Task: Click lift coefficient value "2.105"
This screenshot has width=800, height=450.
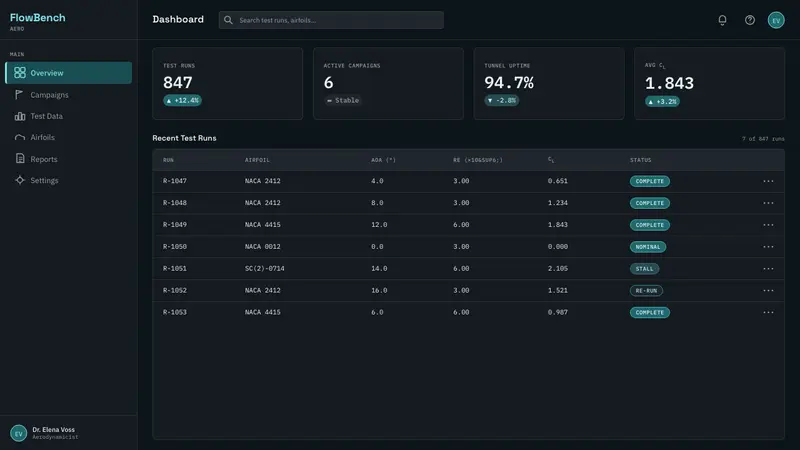Action: pos(558,269)
